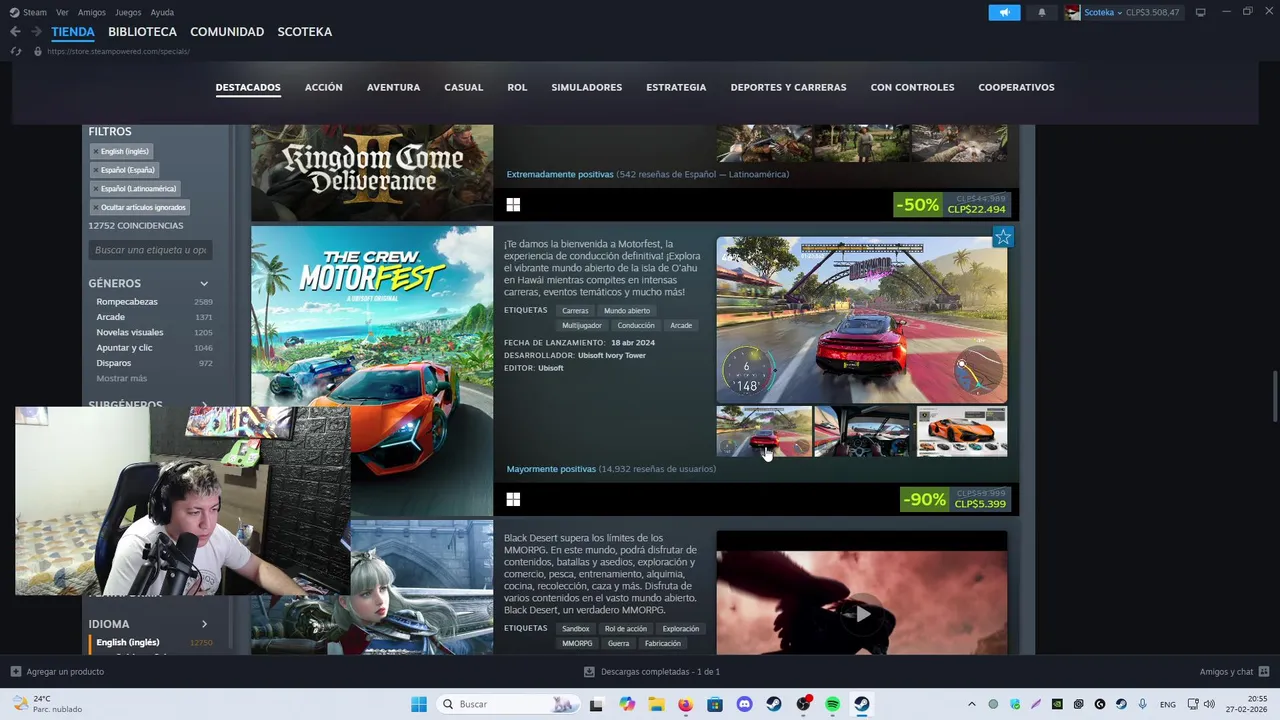This screenshot has height=720, width=1280.
Task: Select the orange car thumbnail for Motorfest
Action: click(x=962, y=432)
